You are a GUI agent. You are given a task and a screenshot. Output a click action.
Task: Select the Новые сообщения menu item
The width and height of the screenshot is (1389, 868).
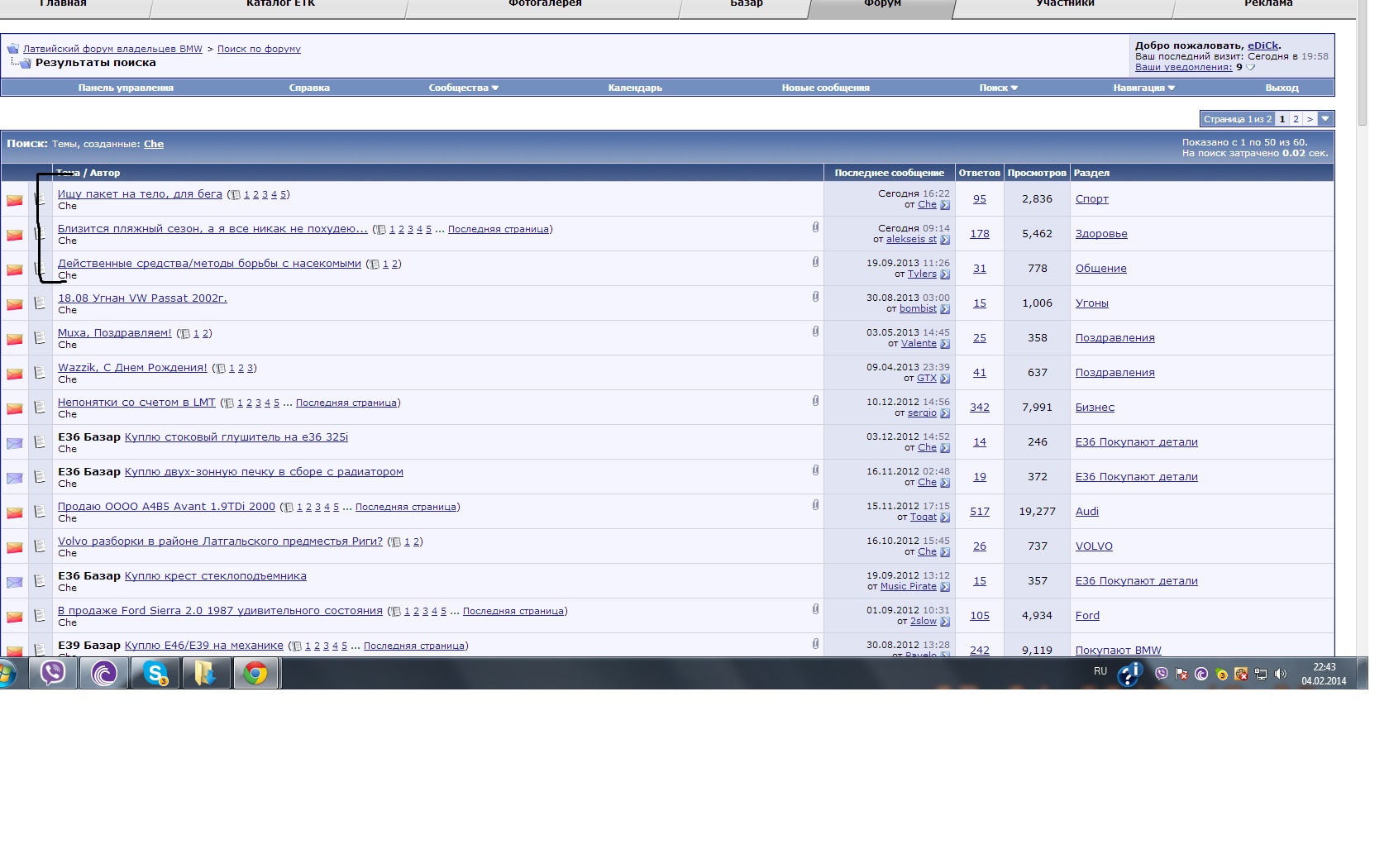pyautogui.click(x=825, y=88)
